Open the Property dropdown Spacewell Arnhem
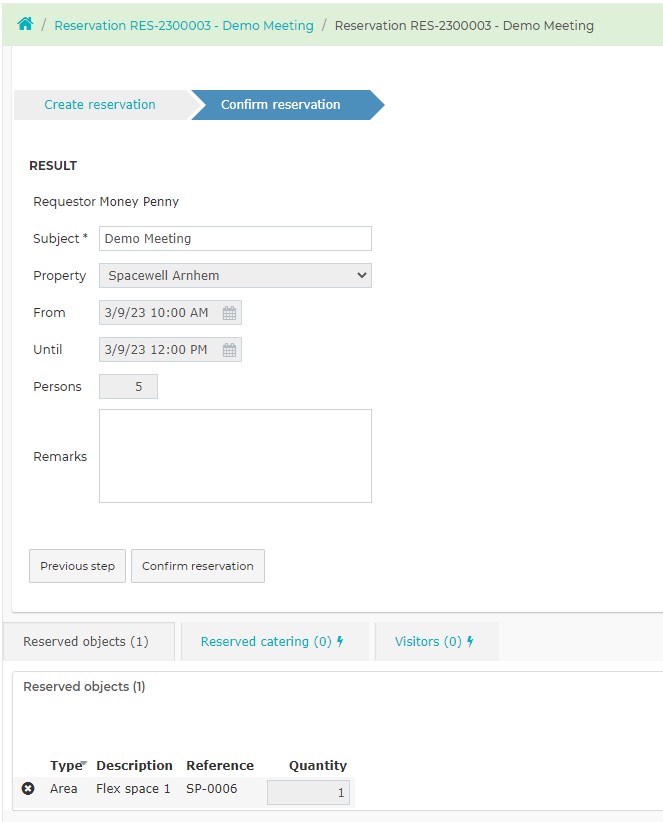 coord(235,275)
